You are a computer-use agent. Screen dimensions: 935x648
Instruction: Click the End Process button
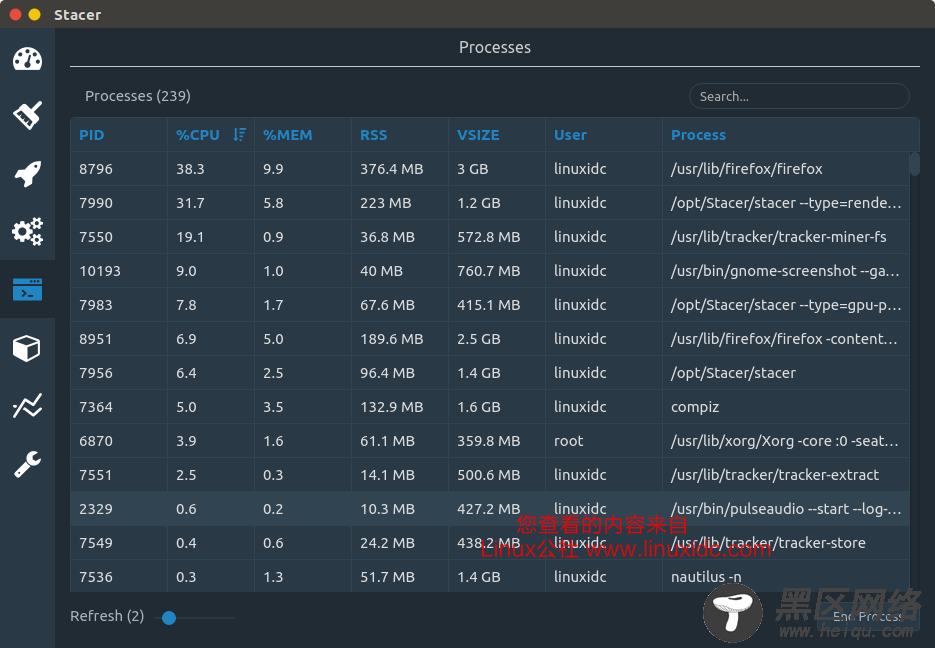tap(867, 616)
